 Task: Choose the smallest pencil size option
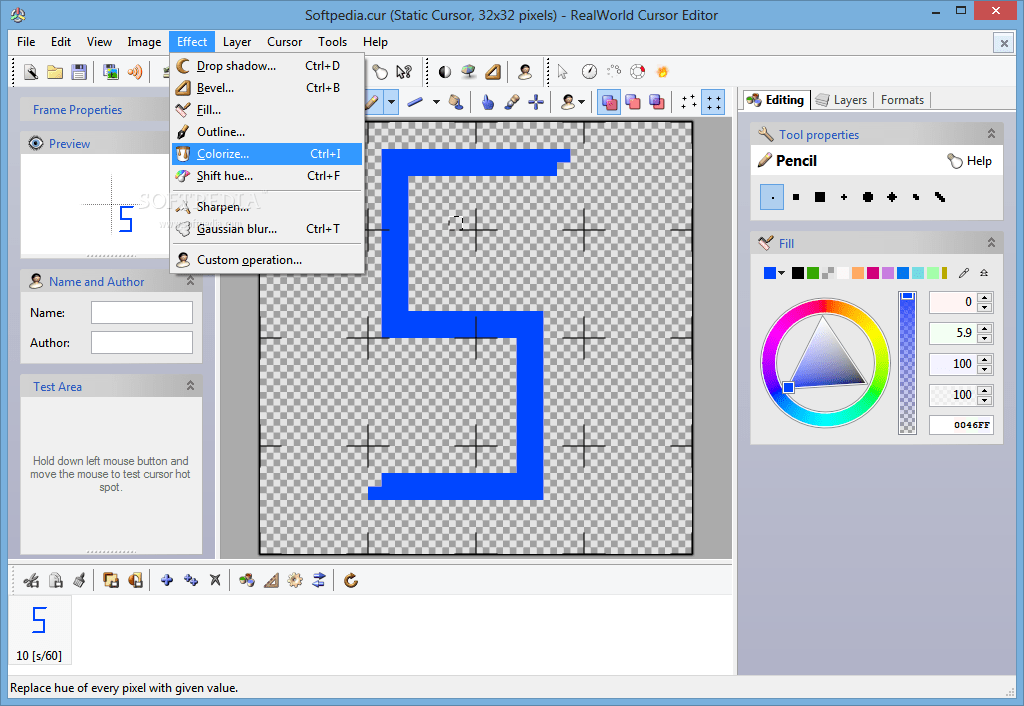click(x=771, y=197)
